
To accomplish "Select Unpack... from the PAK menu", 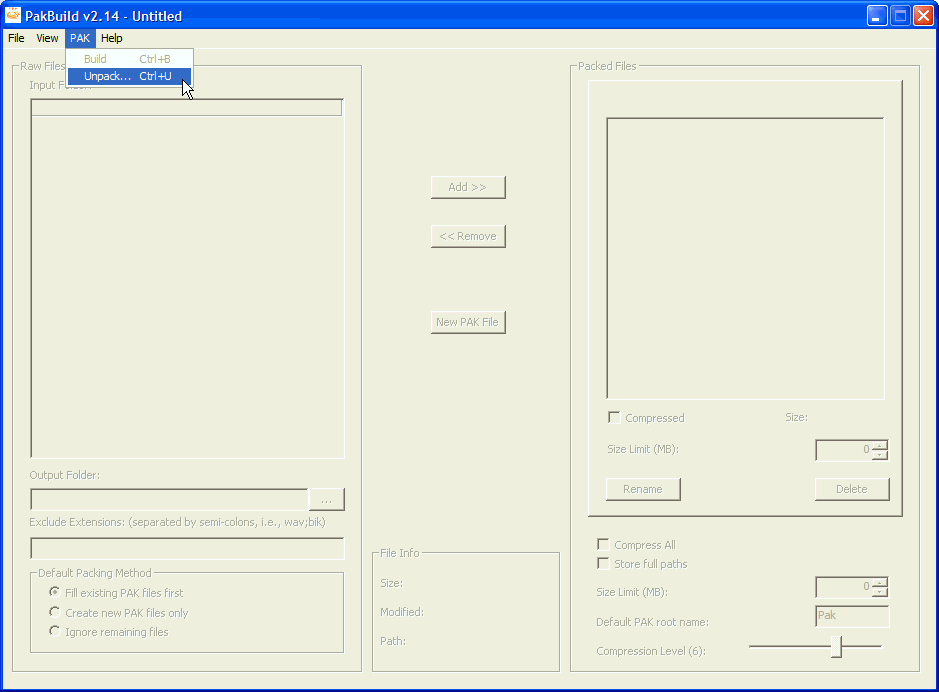I will click(129, 77).
